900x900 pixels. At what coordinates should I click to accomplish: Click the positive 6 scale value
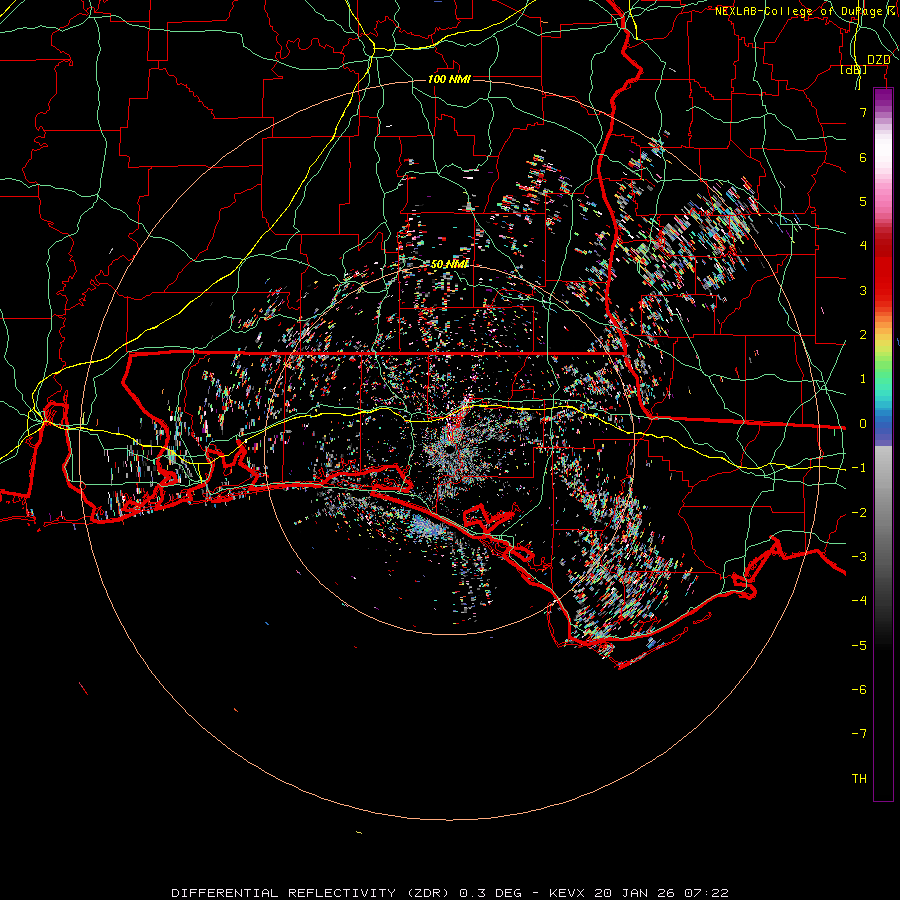pyautogui.click(x=863, y=157)
